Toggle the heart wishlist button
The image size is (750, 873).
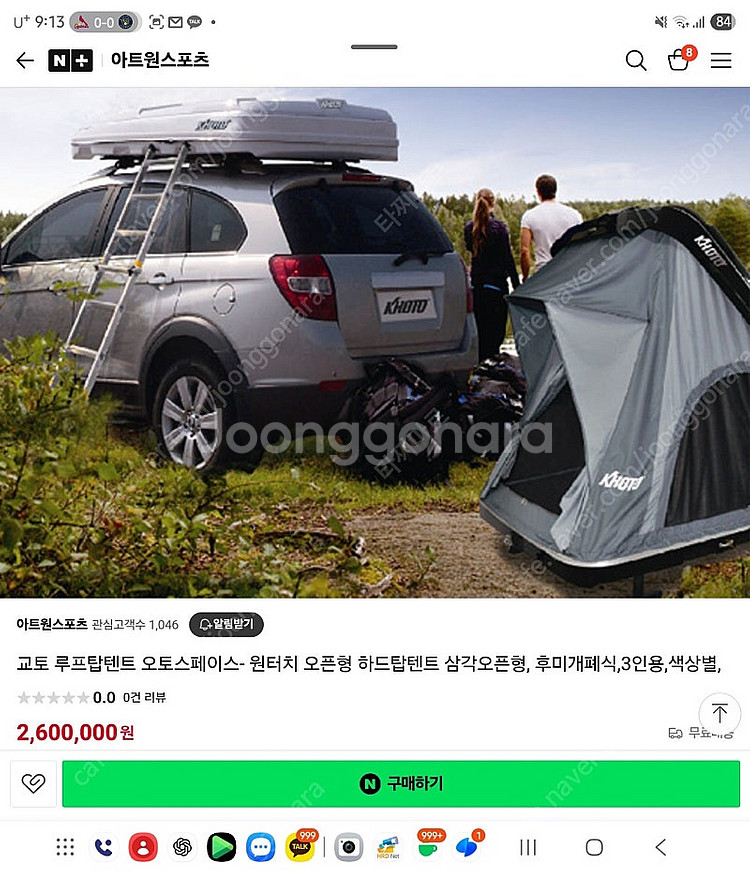(33, 783)
